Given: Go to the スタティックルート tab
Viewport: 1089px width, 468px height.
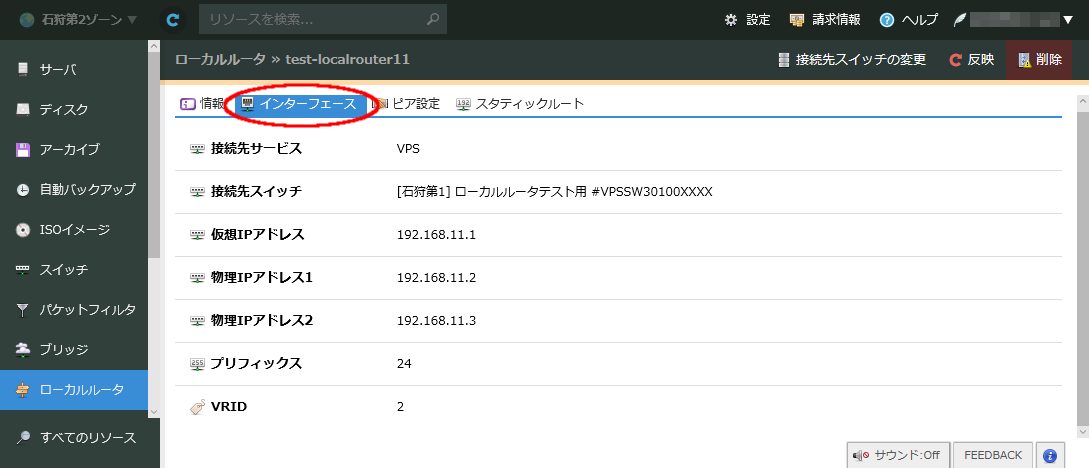Looking at the screenshot, I should [519, 104].
